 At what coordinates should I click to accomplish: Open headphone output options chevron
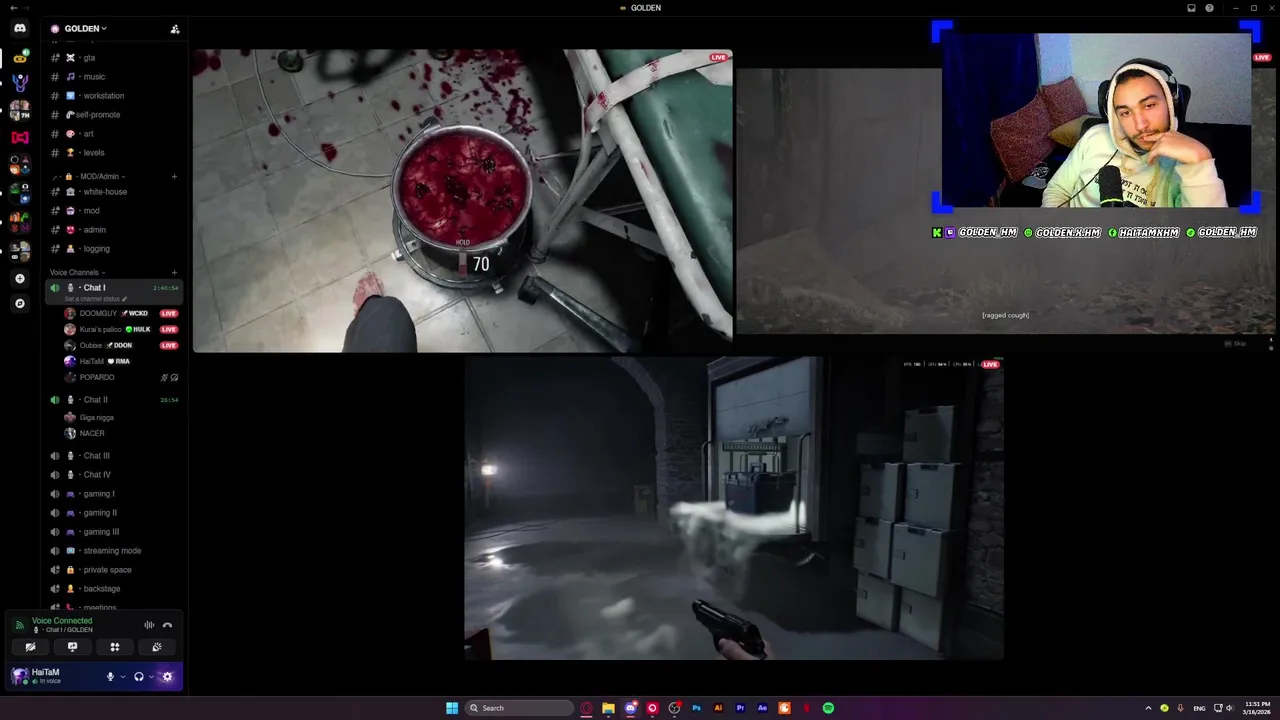click(152, 677)
